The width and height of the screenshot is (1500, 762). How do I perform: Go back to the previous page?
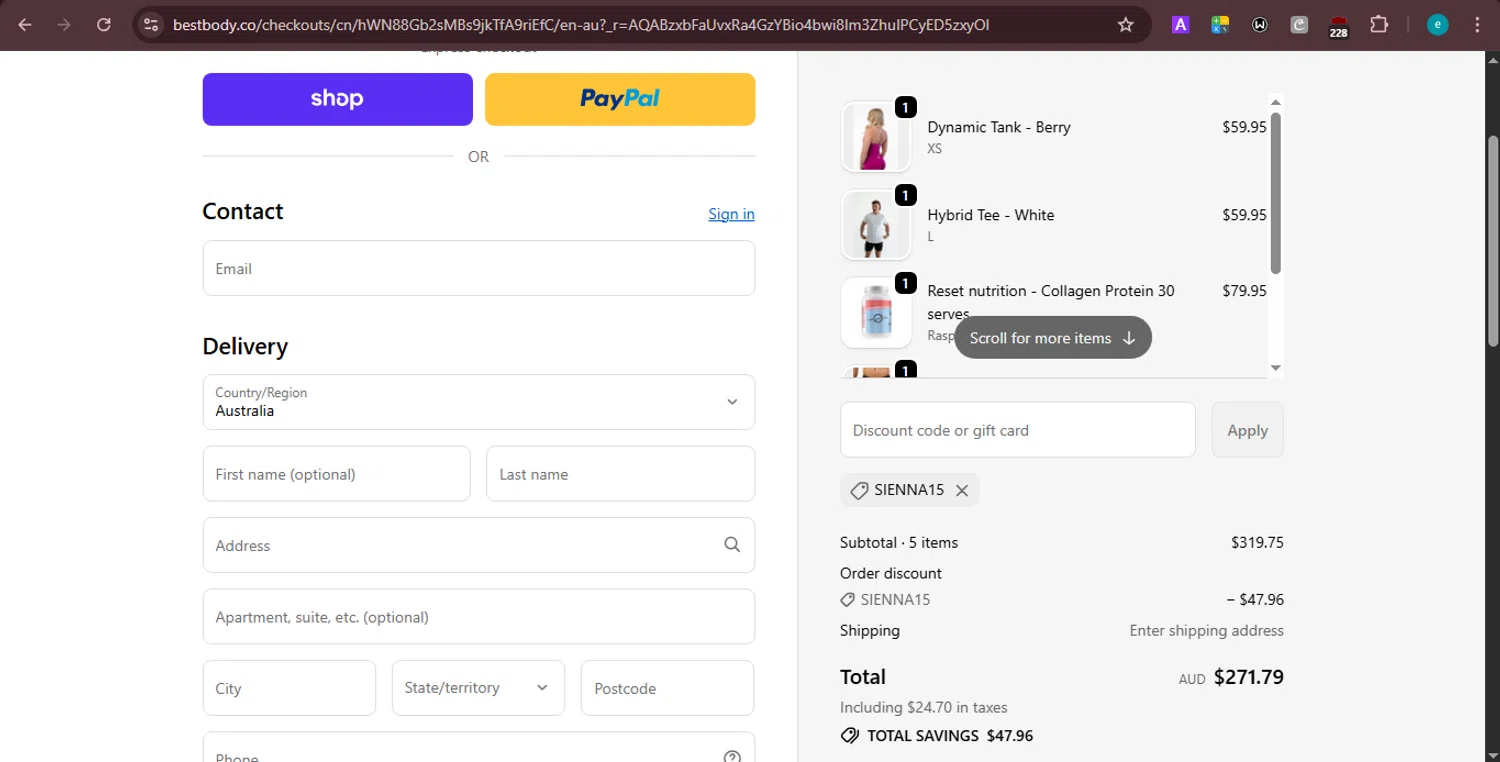pos(25,25)
